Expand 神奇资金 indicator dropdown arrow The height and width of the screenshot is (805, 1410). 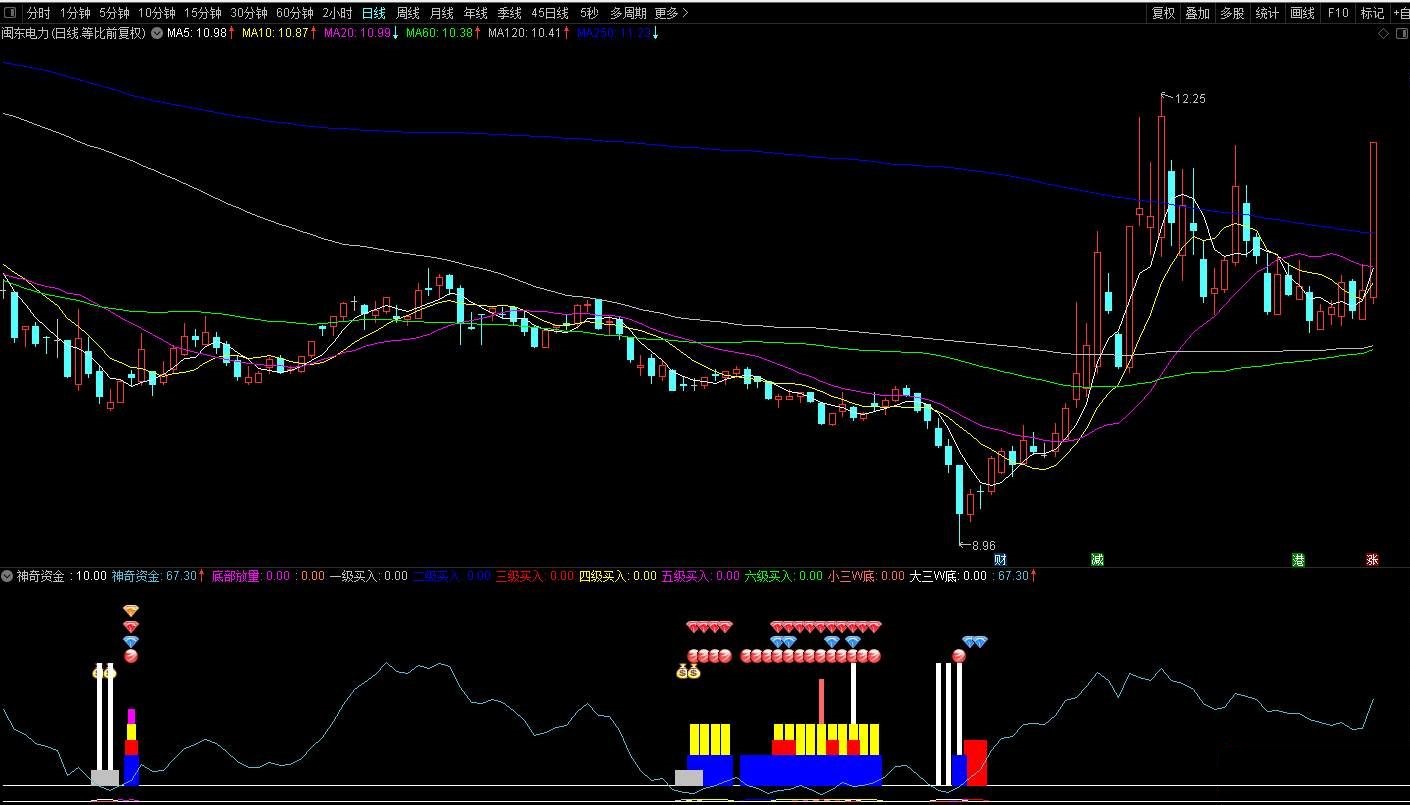point(8,576)
